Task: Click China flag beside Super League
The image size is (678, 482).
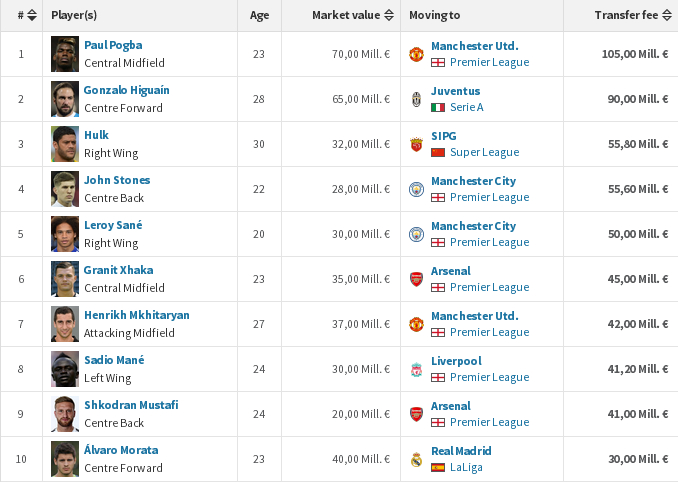Action: pyautogui.click(x=438, y=152)
